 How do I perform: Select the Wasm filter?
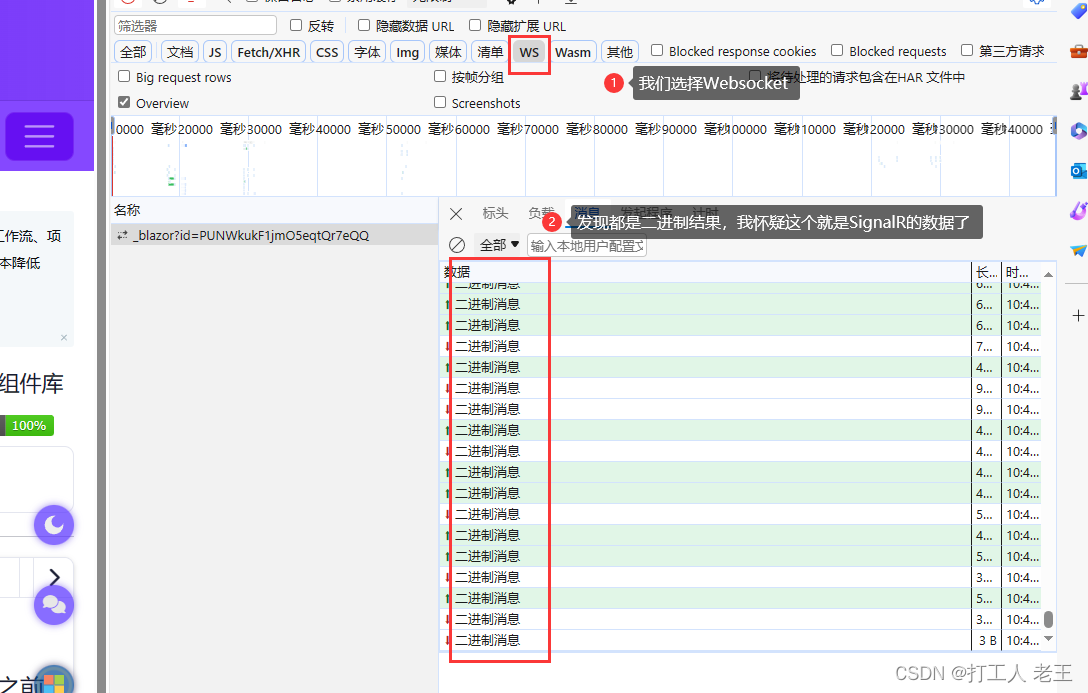pos(573,52)
